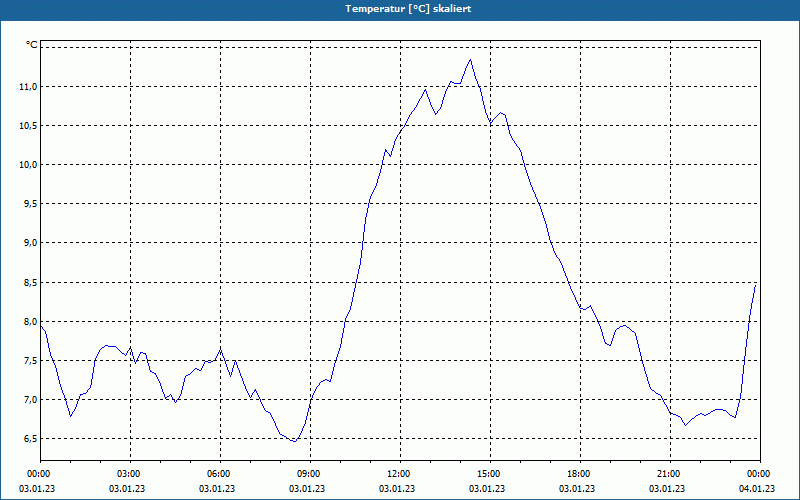Click the 15:00 time label
Image resolution: width=800 pixels, height=500 pixels.
click(x=490, y=474)
